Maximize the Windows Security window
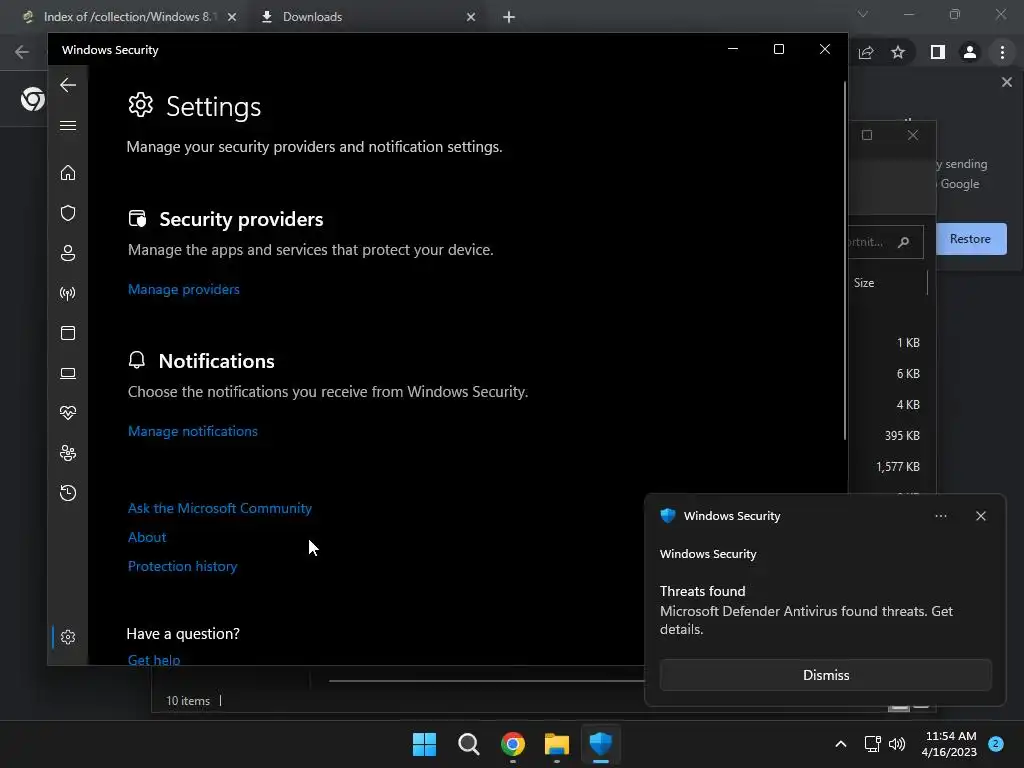Screen dimensions: 1024x768 point(778,49)
